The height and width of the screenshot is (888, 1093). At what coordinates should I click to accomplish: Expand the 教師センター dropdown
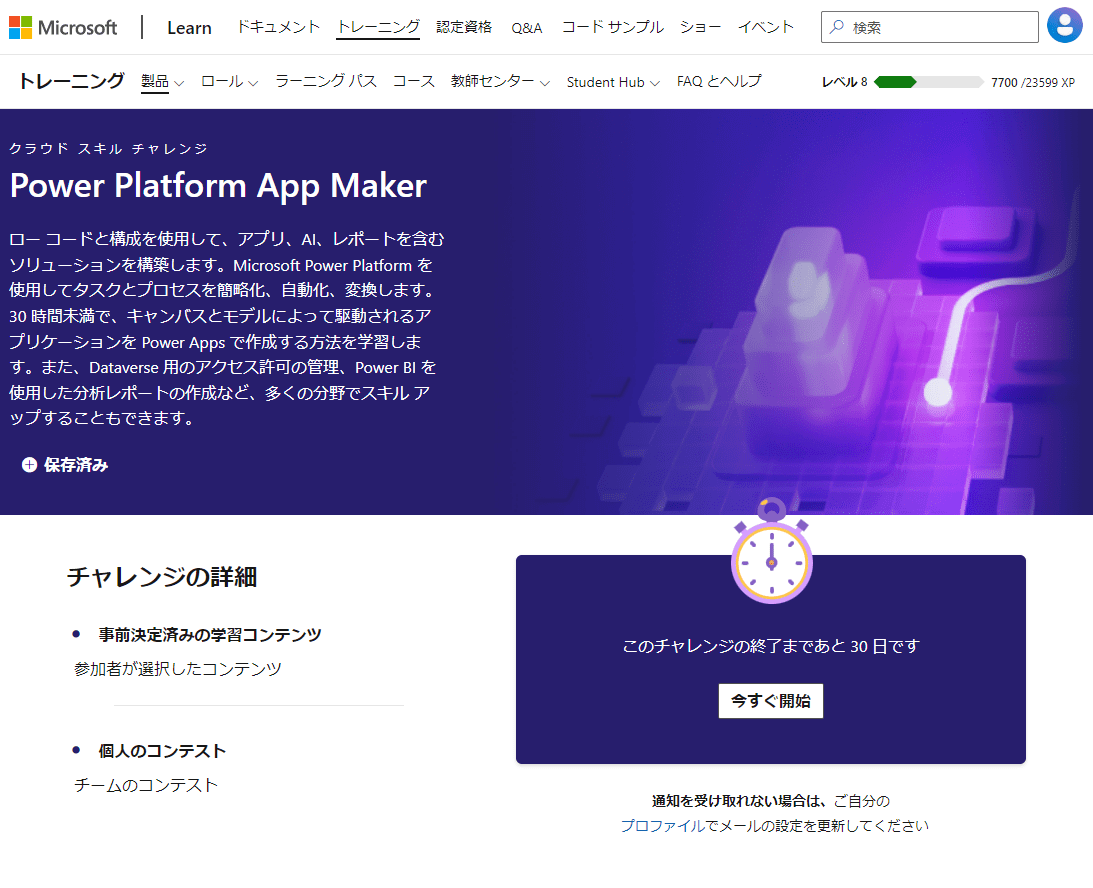point(500,82)
